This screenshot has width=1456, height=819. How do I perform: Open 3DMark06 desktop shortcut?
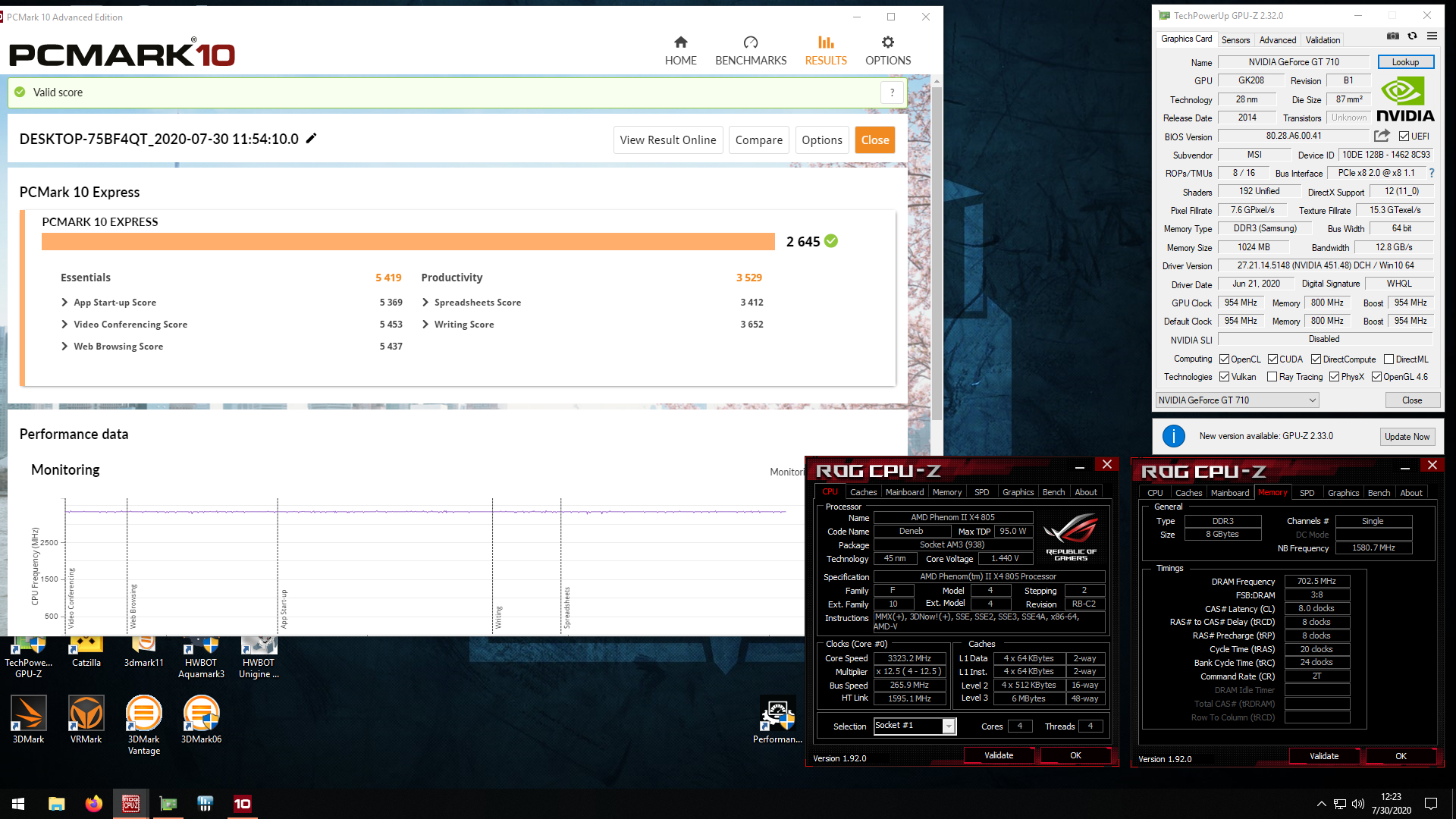click(201, 720)
